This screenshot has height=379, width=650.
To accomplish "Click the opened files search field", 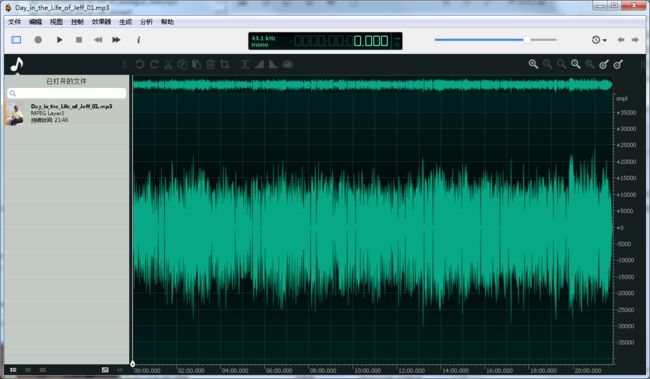I will (x=67, y=93).
